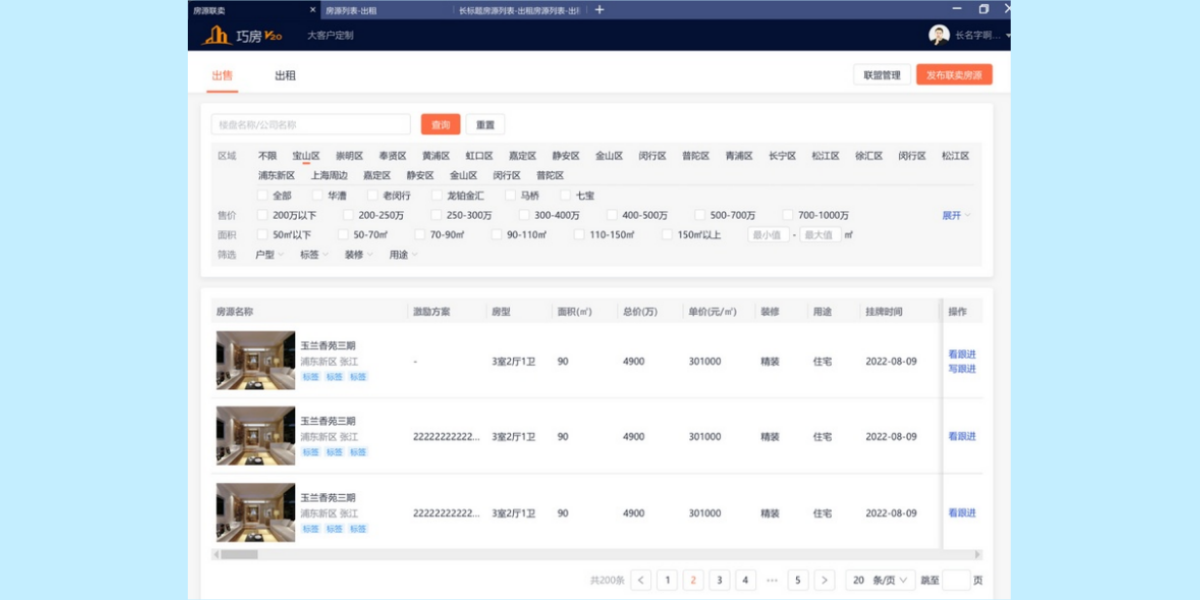Click the 发布联卖房源 button
This screenshot has height=600, width=1200.
tap(954, 75)
